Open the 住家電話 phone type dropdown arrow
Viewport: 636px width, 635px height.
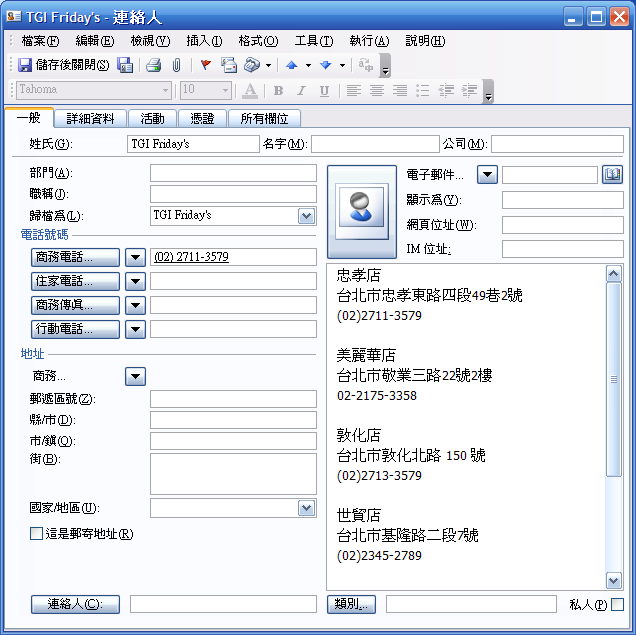pos(135,281)
